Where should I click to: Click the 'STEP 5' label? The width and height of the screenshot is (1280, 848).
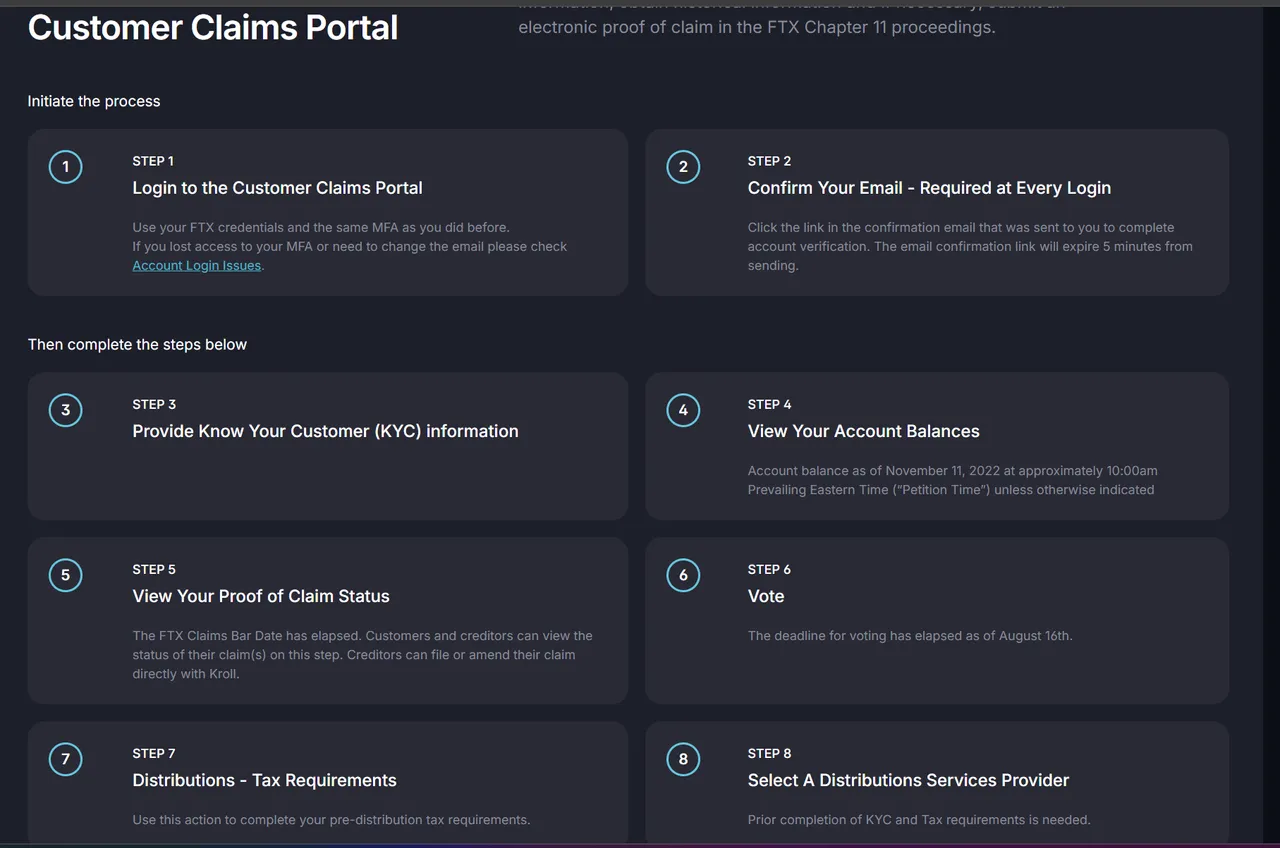tap(154, 569)
